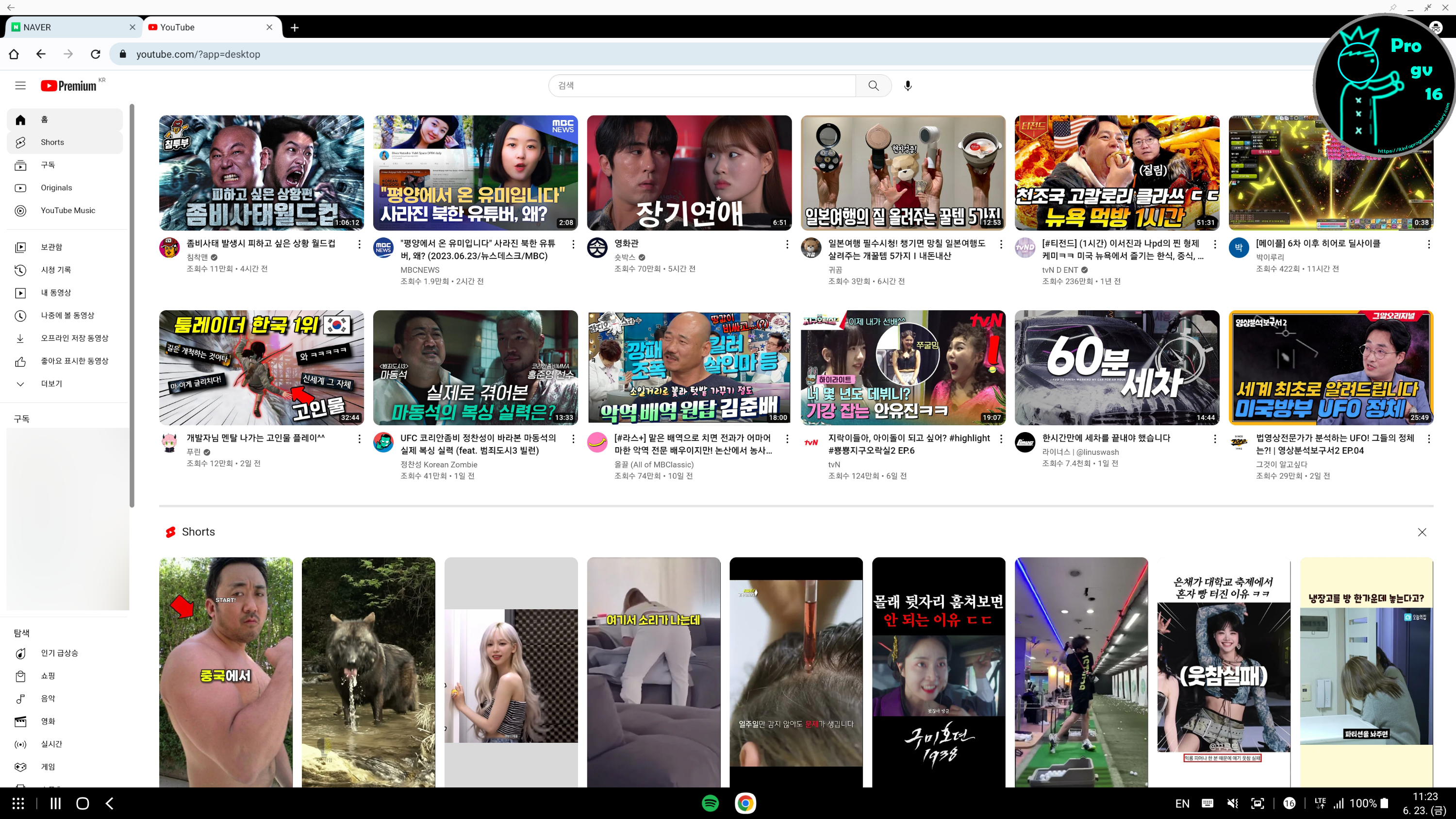The height and width of the screenshot is (819, 1456).
Task: Click the voice search microphone icon
Action: (x=908, y=85)
